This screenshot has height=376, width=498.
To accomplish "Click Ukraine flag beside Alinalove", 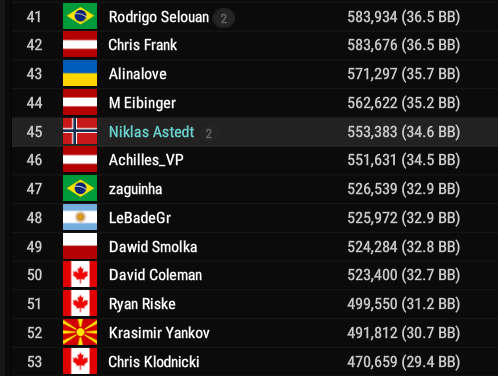I will [x=80, y=73].
